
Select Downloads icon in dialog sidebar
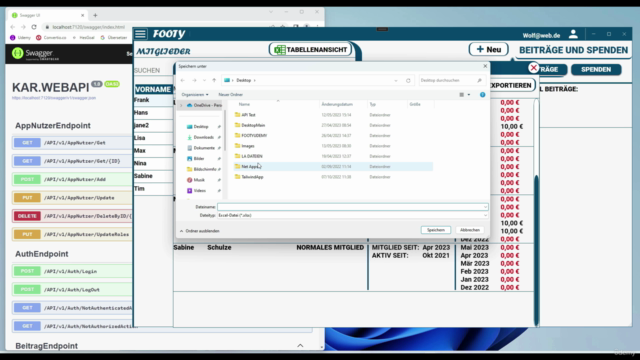tap(189, 137)
